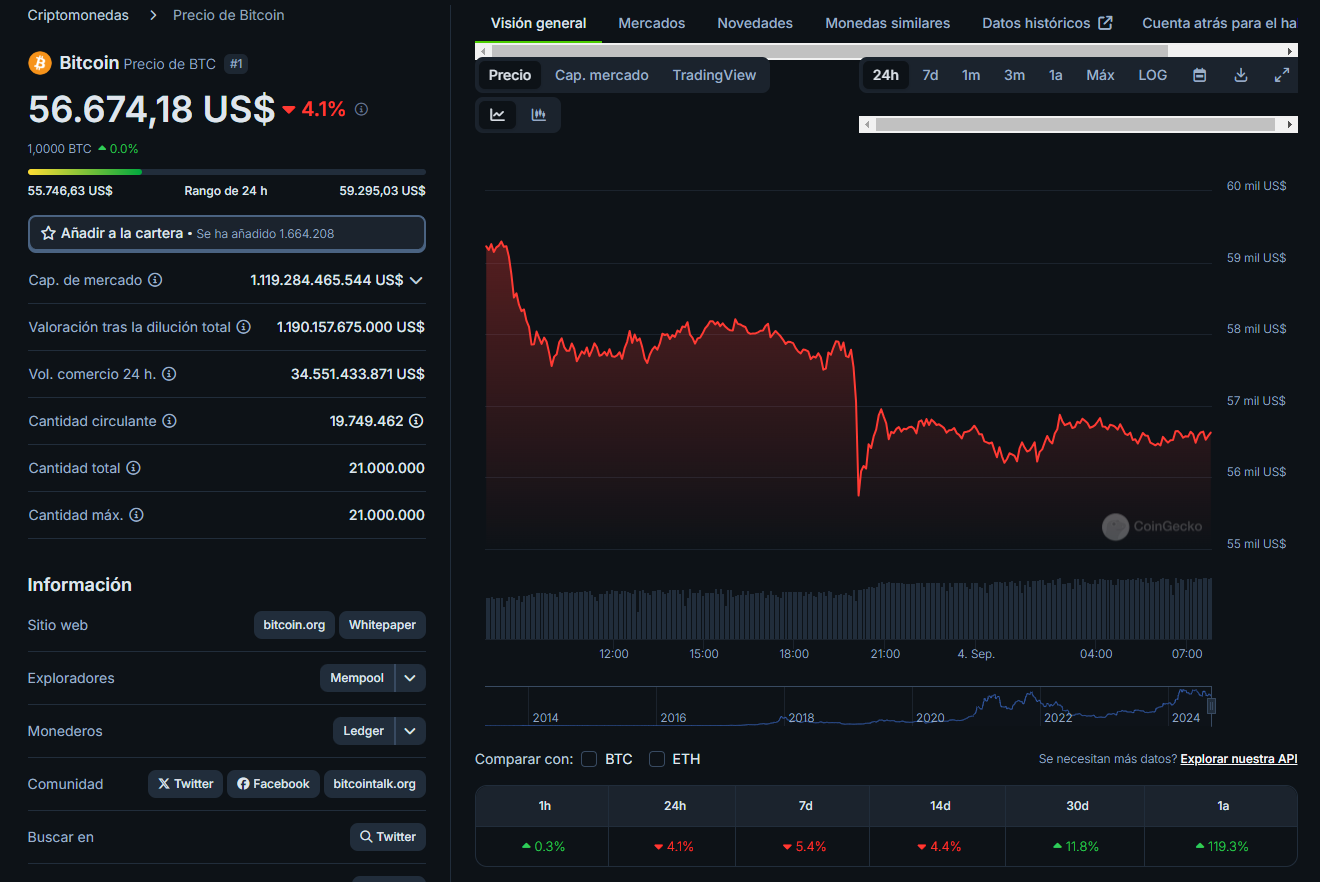Image resolution: width=1320 pixels, height=882 pixels.
Task: Click the star icon in Añadir a la cartera
Action: [48, 233]
